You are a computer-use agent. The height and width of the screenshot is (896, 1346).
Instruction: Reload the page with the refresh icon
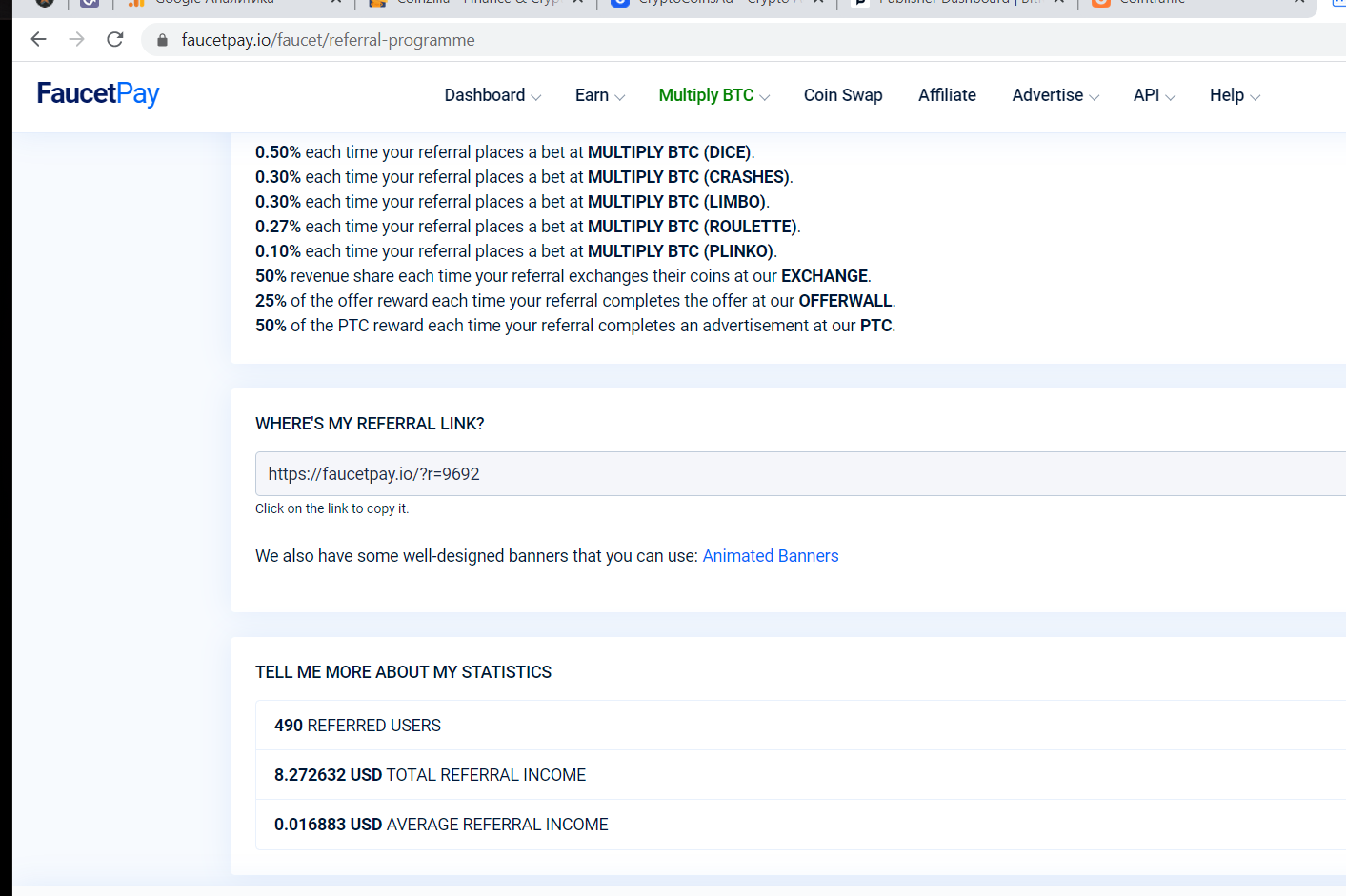point(115,39)
